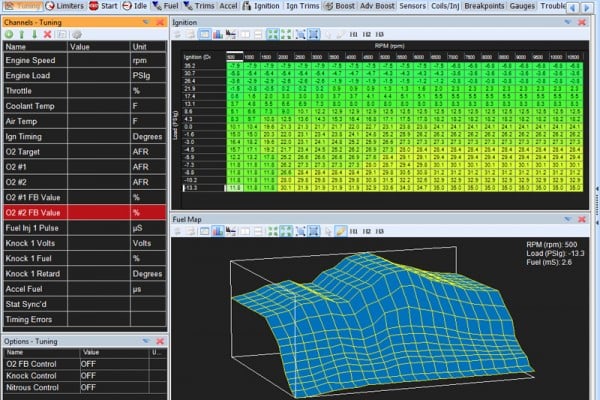This screenshot has width=600, height=400.
Task: Close the Fuel Map panel
Action: [582, 219]
